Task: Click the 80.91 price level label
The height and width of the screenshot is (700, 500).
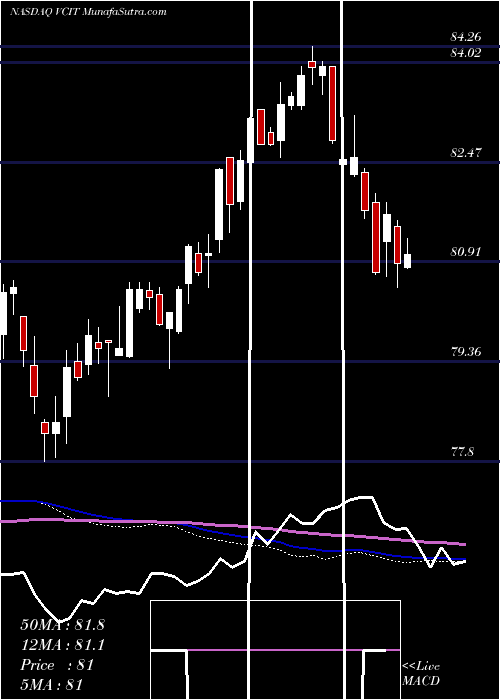Action: (x=466, y=253)
